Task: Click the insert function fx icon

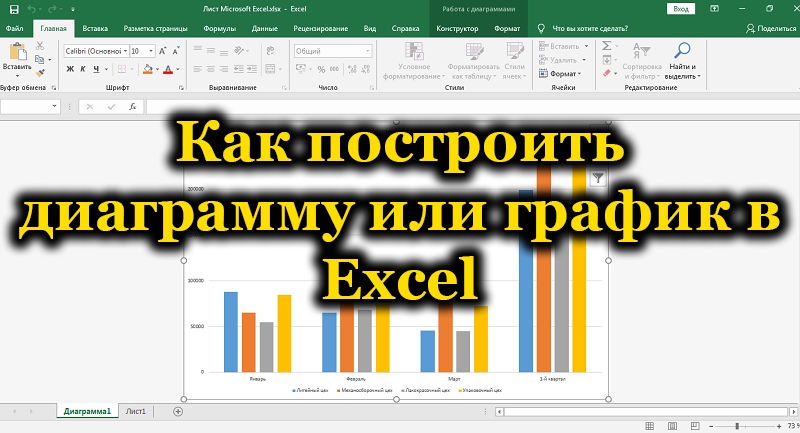Action: click(131, 106)
